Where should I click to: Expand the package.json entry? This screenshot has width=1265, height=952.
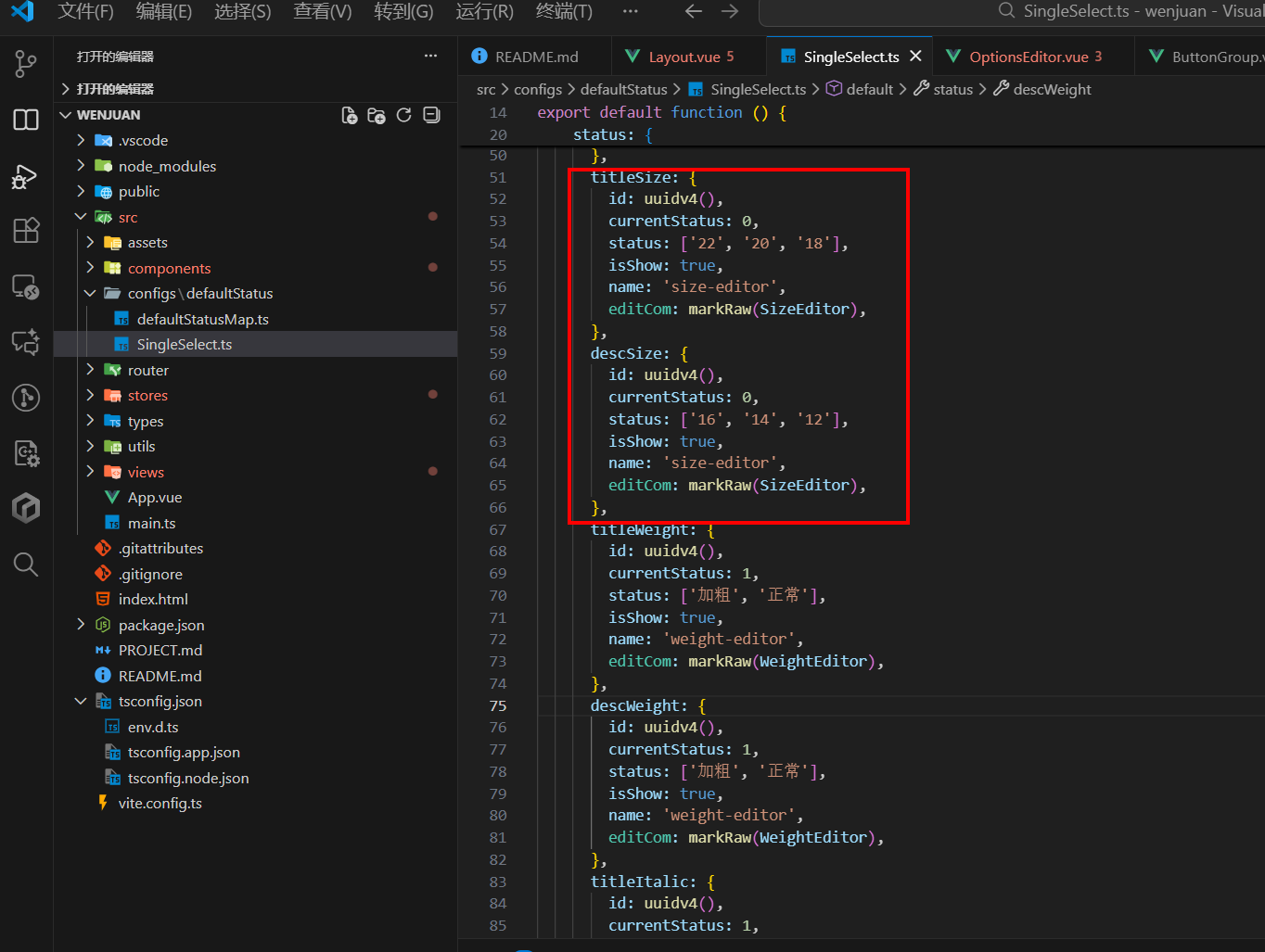tap(81, 625)
